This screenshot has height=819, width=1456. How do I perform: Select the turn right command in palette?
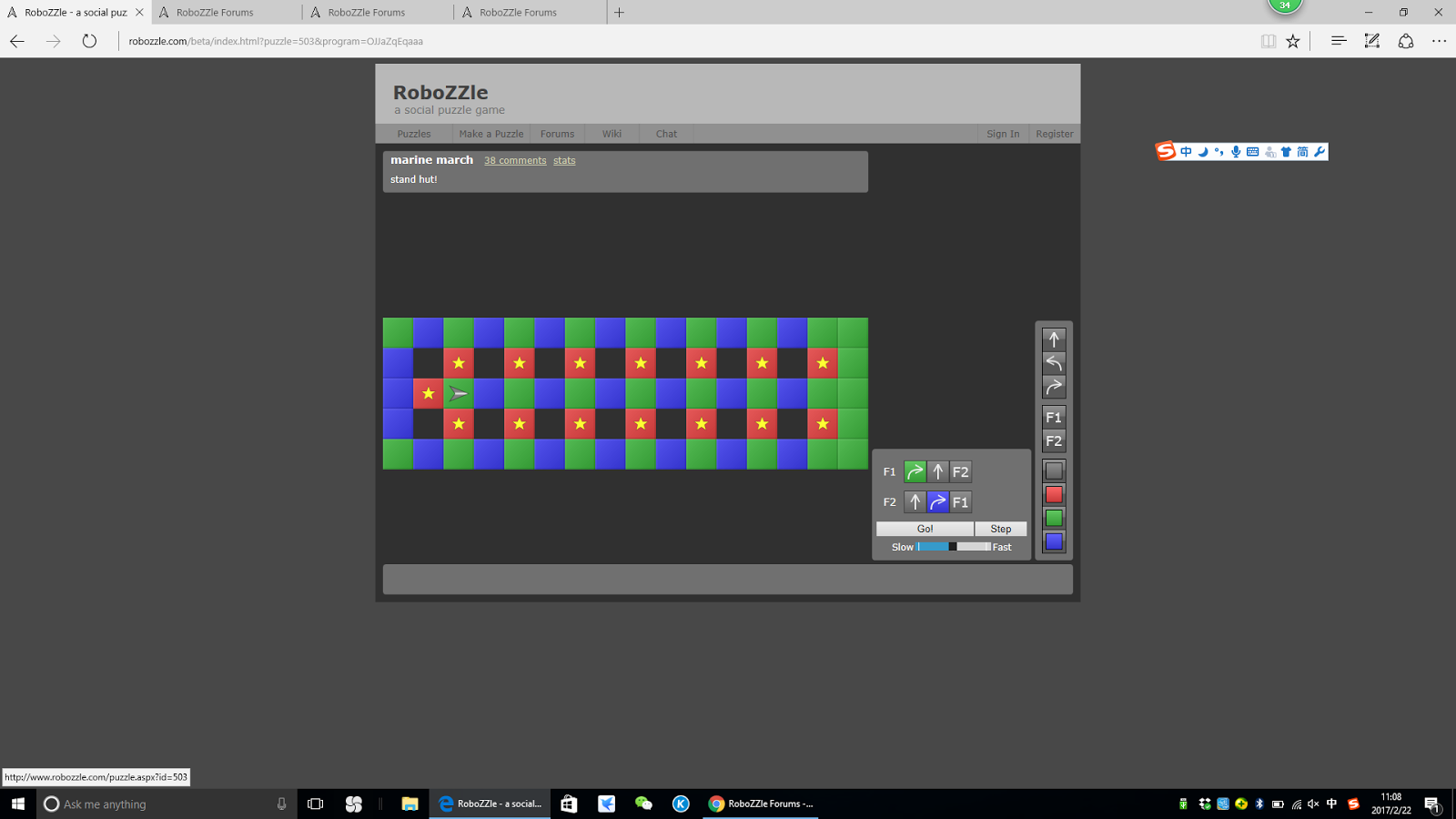coord(1054,387)
